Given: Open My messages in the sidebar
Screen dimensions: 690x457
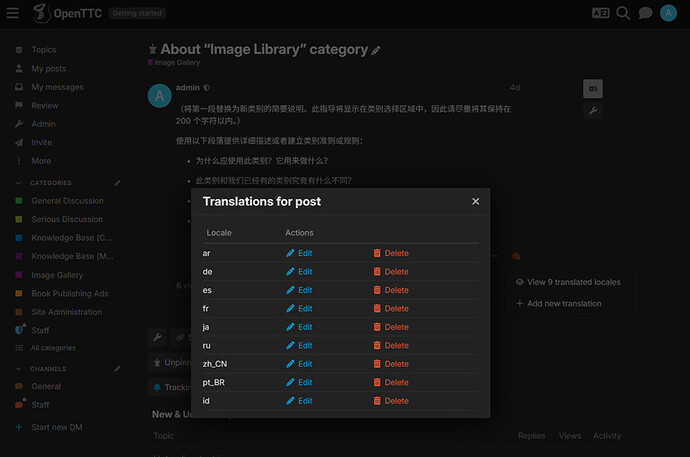Looking at the screenshot, I should [57, 87].
